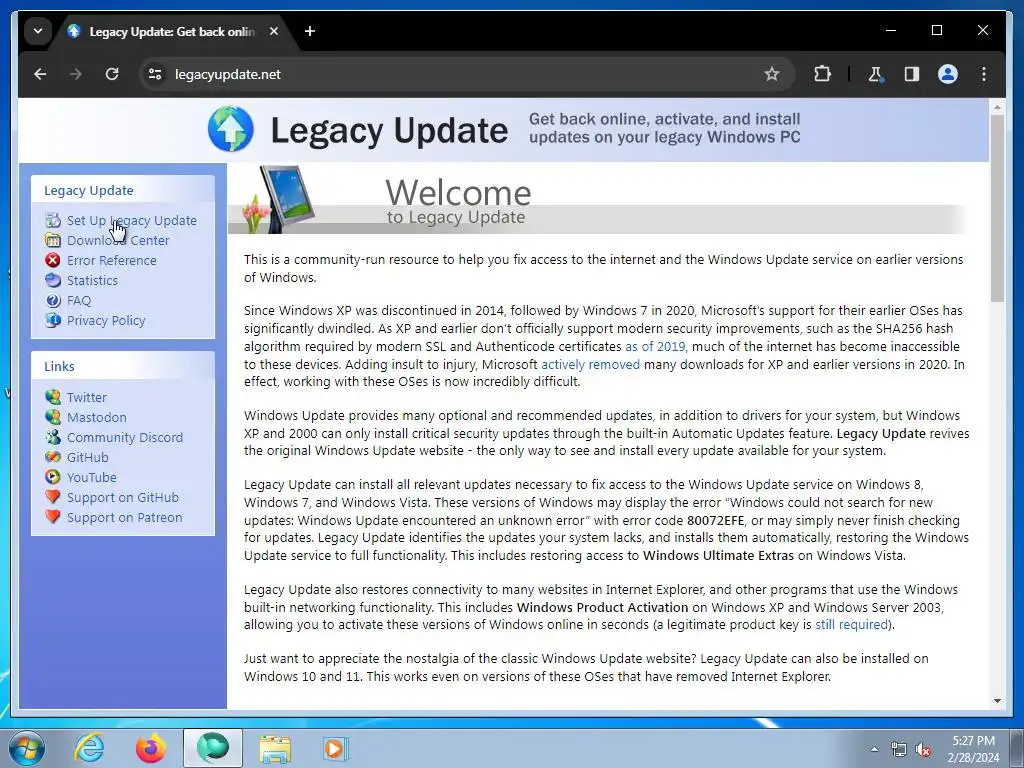This screenshot has width=1024, height=768.
Task: Click the Statistics pie icon
Action: pos(53,281)
